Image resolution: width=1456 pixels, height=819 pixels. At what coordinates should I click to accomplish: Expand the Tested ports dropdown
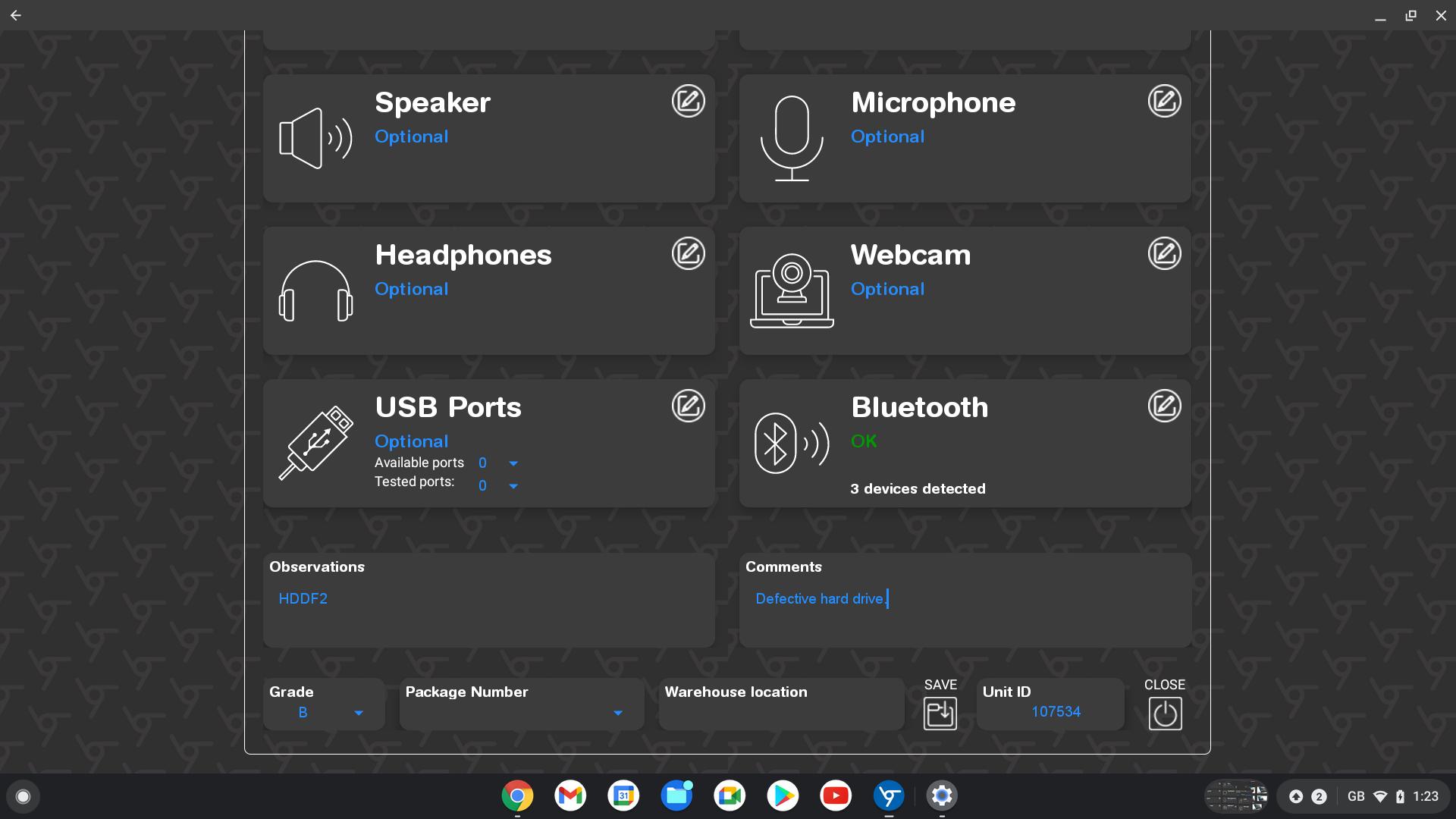[513, 486]
